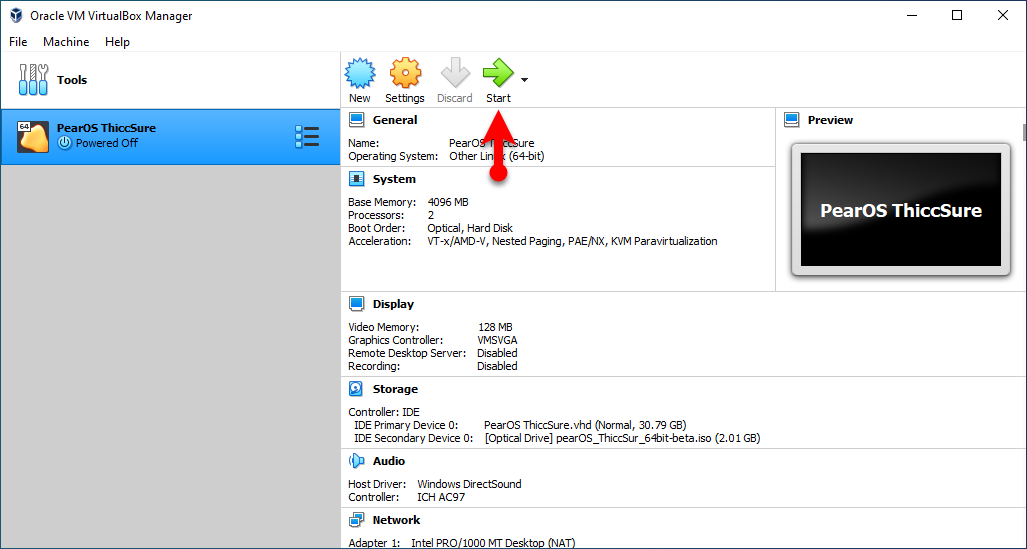Open the General settings heading link

(x=394, y=120)
